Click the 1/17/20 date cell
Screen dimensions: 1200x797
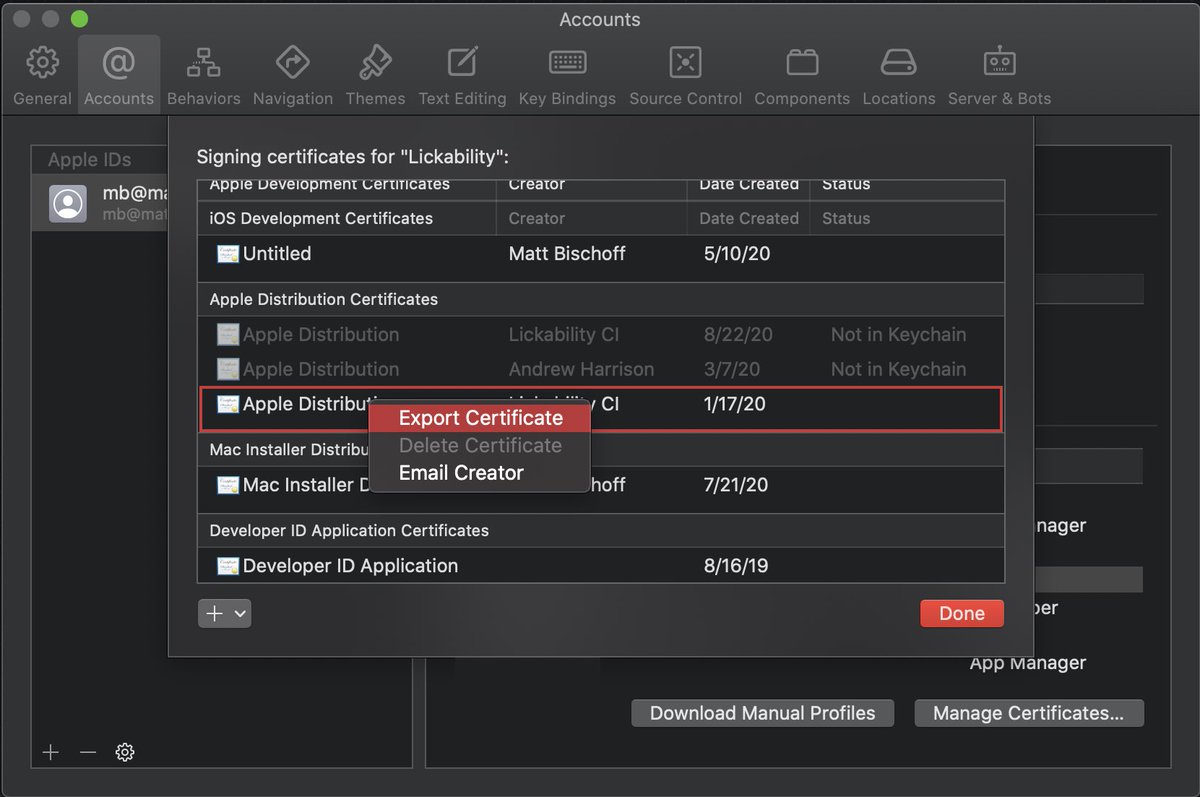click(x=735, y=405)
